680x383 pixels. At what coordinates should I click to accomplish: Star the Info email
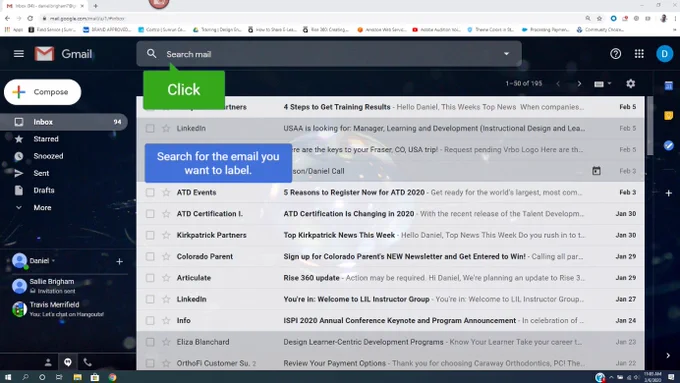click(x=166, y=321)
